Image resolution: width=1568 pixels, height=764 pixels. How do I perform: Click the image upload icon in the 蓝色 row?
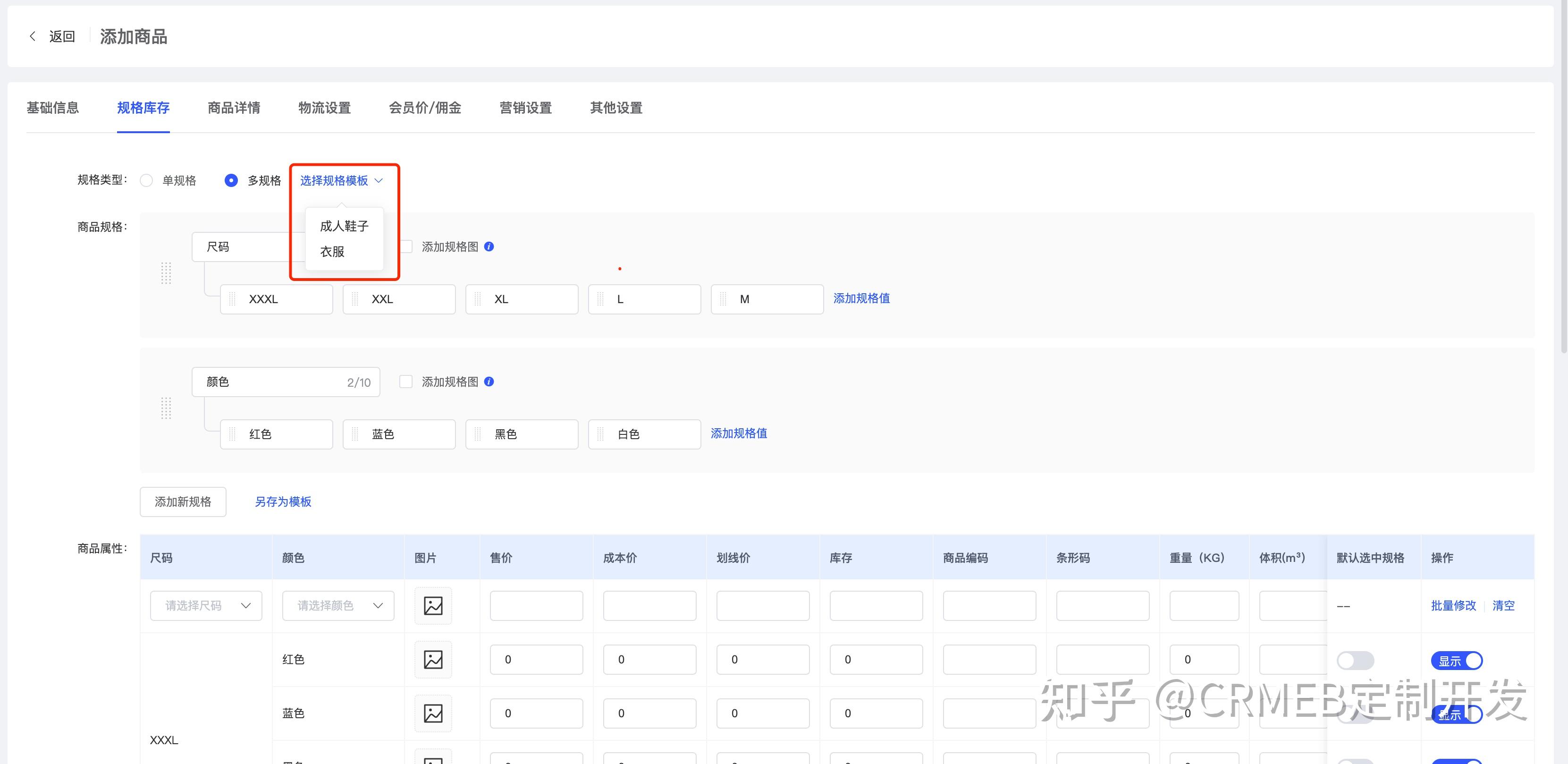433,713
